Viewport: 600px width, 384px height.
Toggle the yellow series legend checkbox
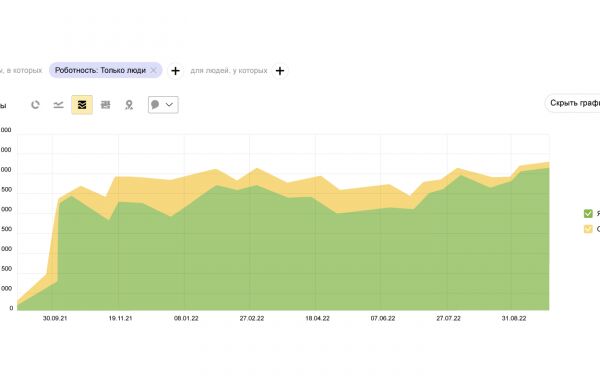(x=588, y=229)
